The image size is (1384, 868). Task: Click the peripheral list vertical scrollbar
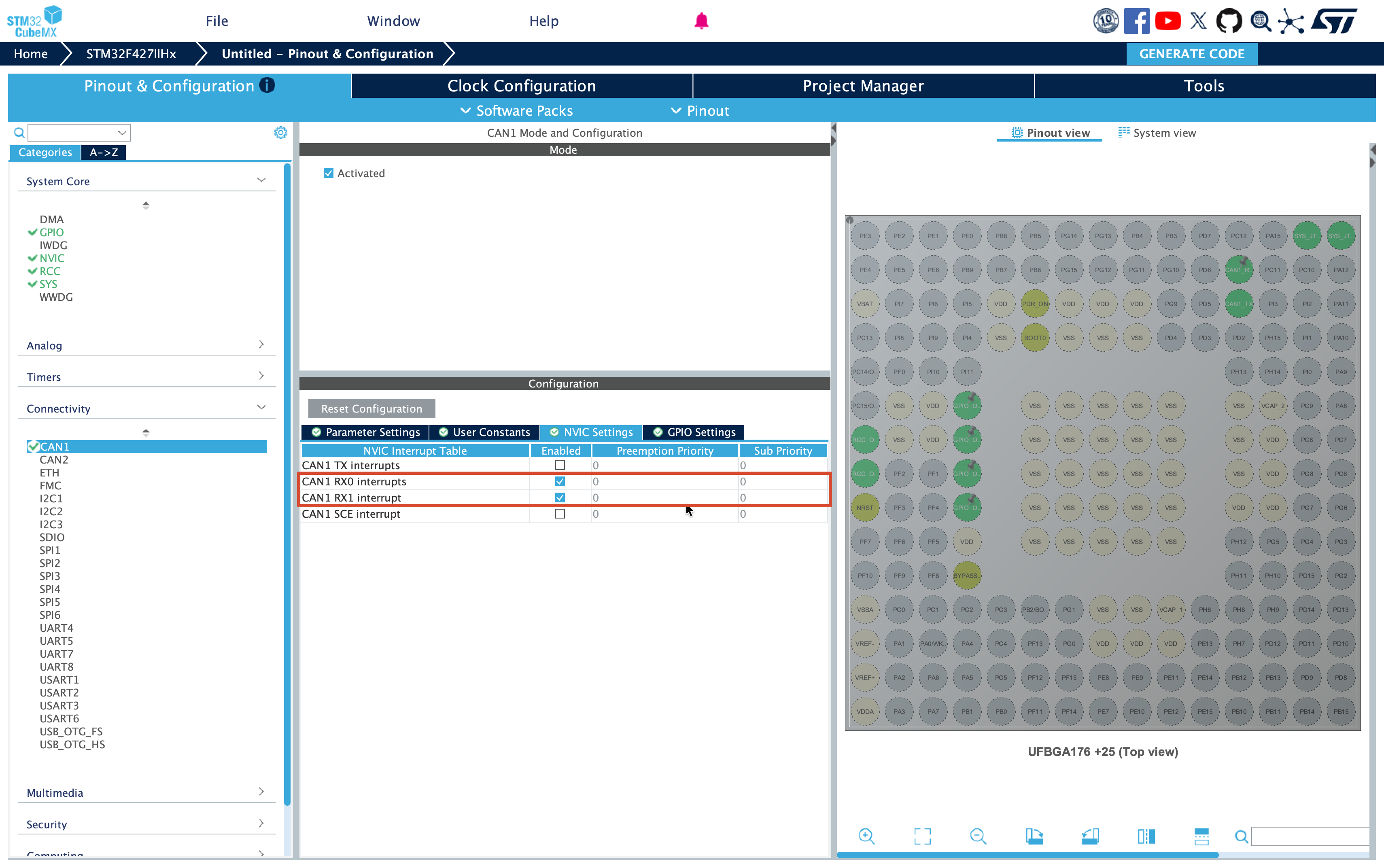pyautogui.click(x=287, y=485)
